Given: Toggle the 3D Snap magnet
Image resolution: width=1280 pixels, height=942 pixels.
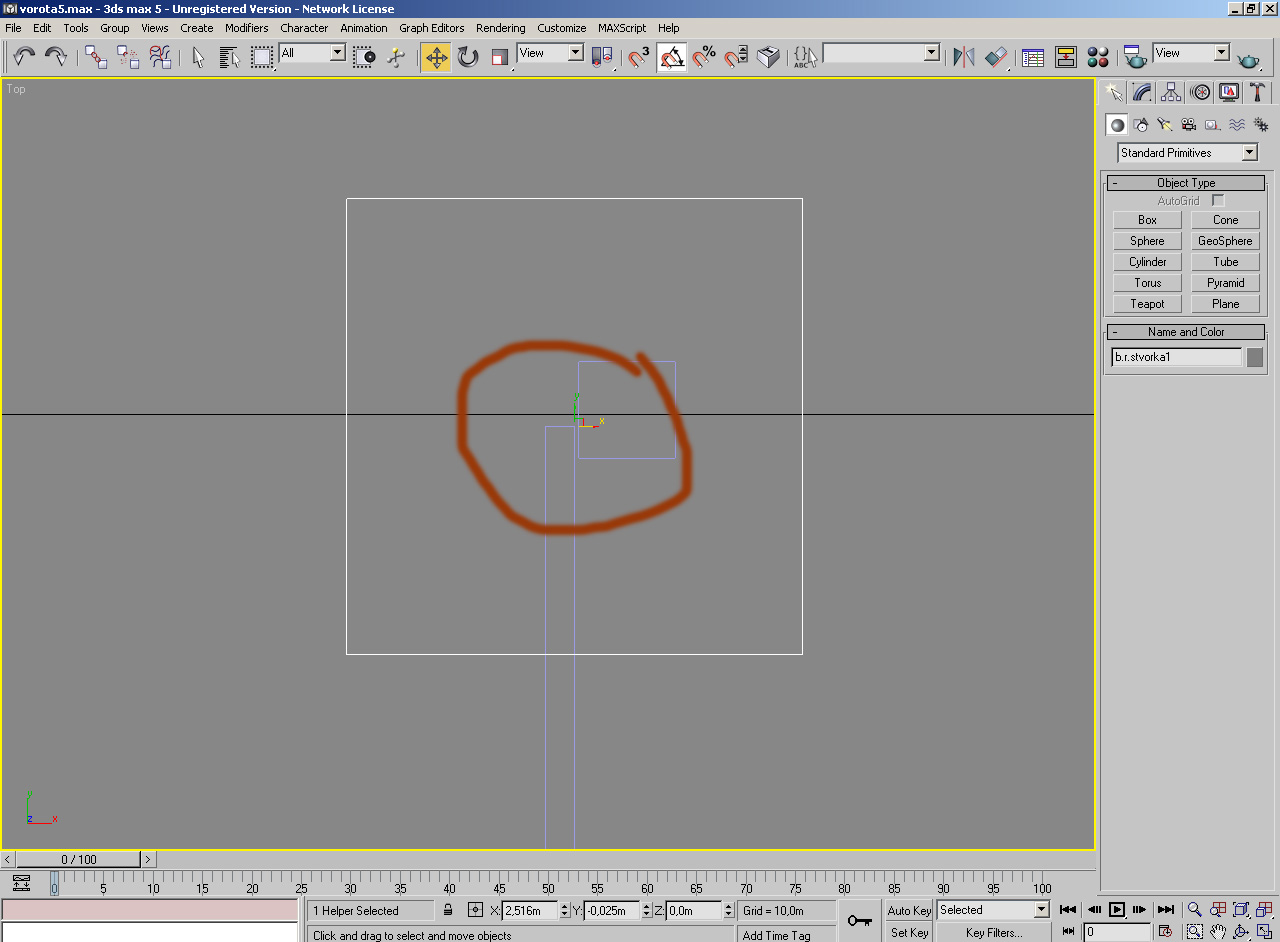Looking at the screenshot, I should pyautogui.click(x=639, y=57).
